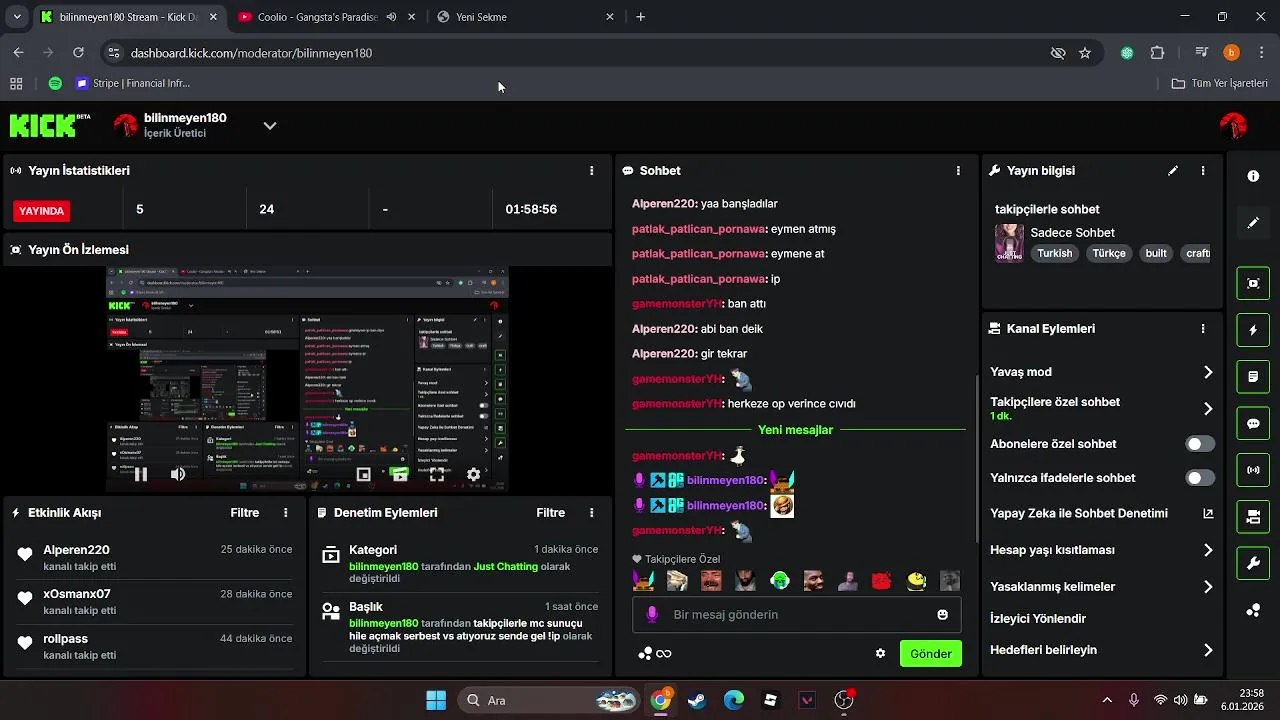The height and width of the screenshot is (720, 1280).
Task: Open Yapay Zeka ile Sohbet Denetimi link
Action: point(1101,514)
